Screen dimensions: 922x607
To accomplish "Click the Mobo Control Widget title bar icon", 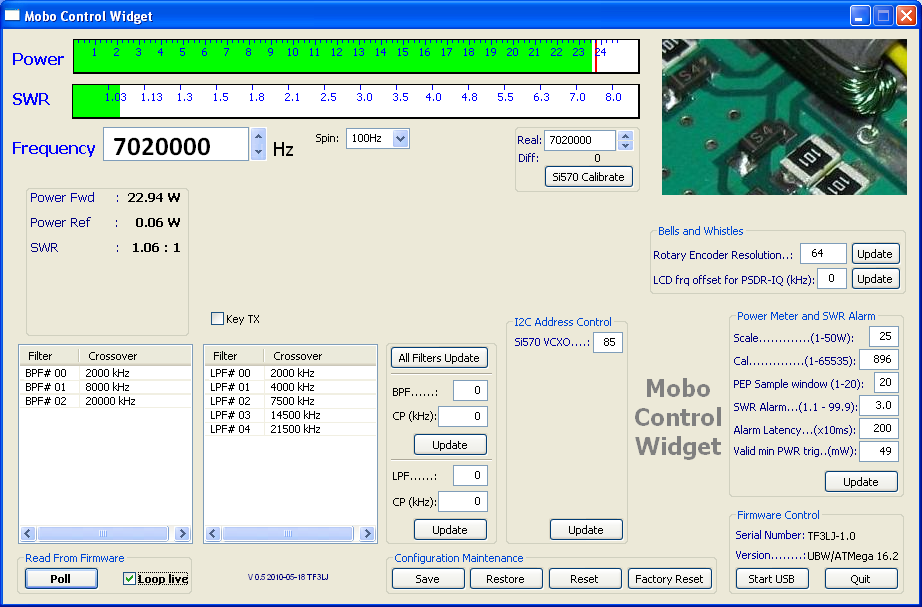I will (13, 15).
